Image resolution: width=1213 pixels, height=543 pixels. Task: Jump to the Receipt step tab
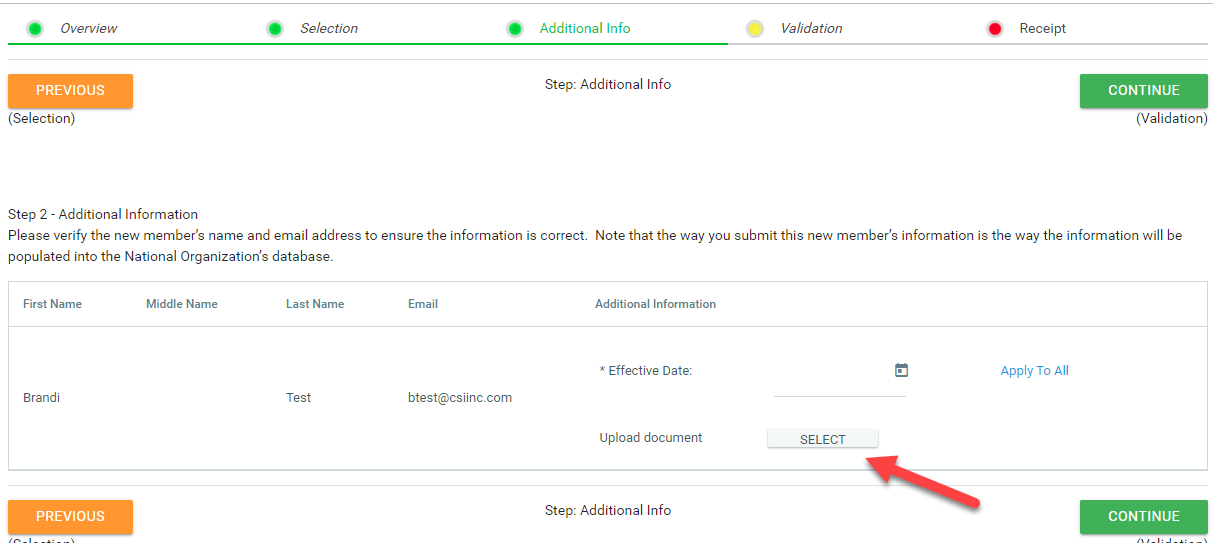[1042, 29]
